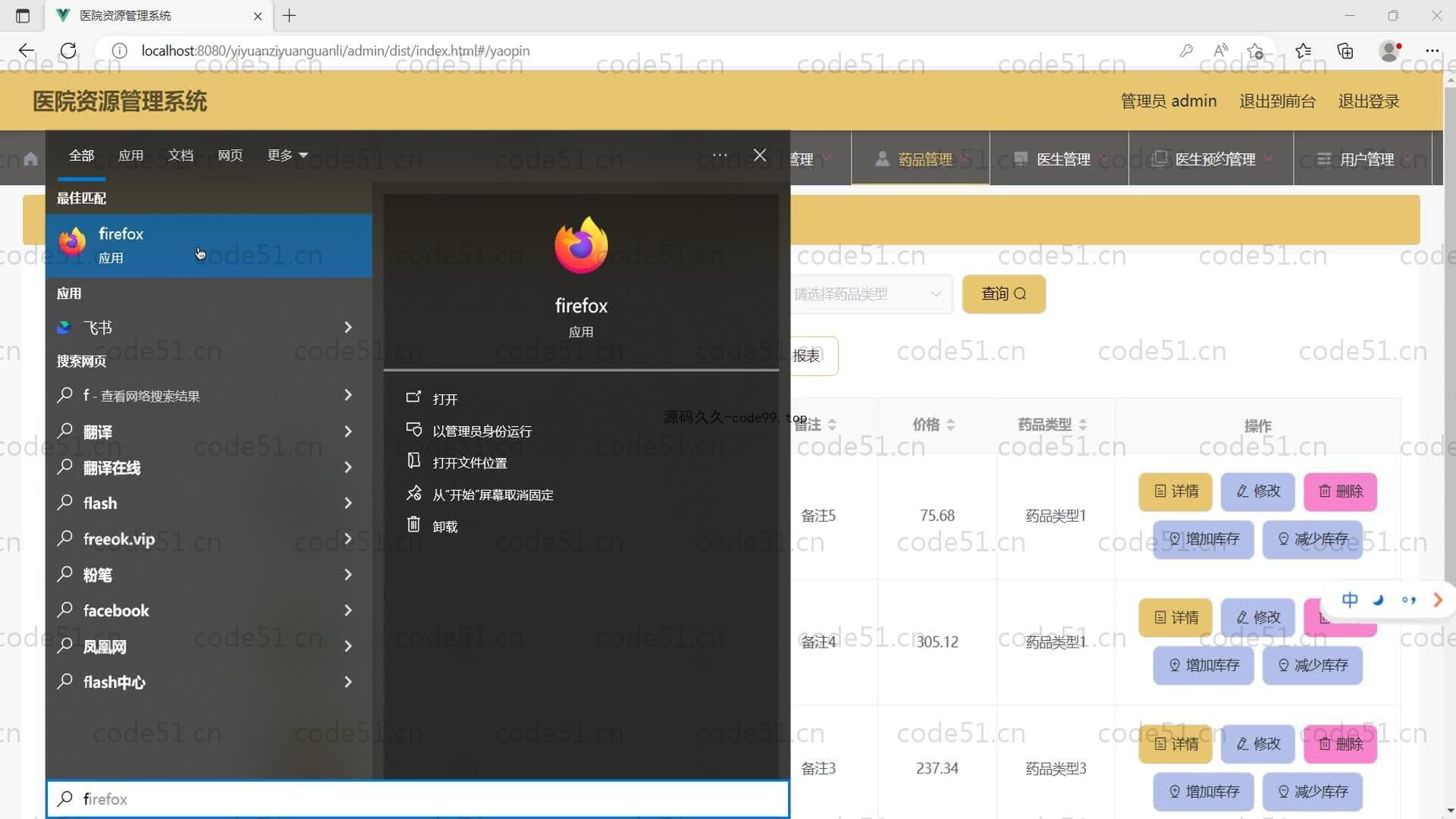Click 删除 for the 备注3 row
Image resolution: width=1456 pixels, height=819 pixels.
tap(1340, 744)
